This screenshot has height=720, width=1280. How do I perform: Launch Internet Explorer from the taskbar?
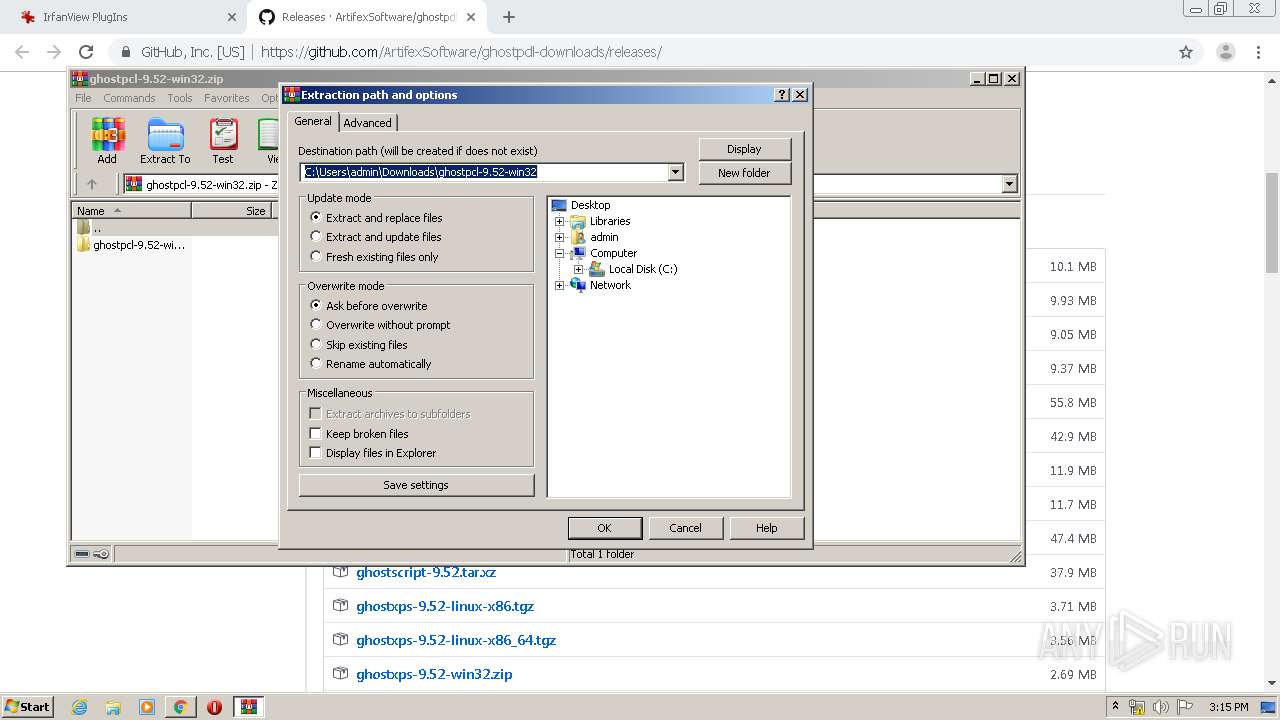79,707
